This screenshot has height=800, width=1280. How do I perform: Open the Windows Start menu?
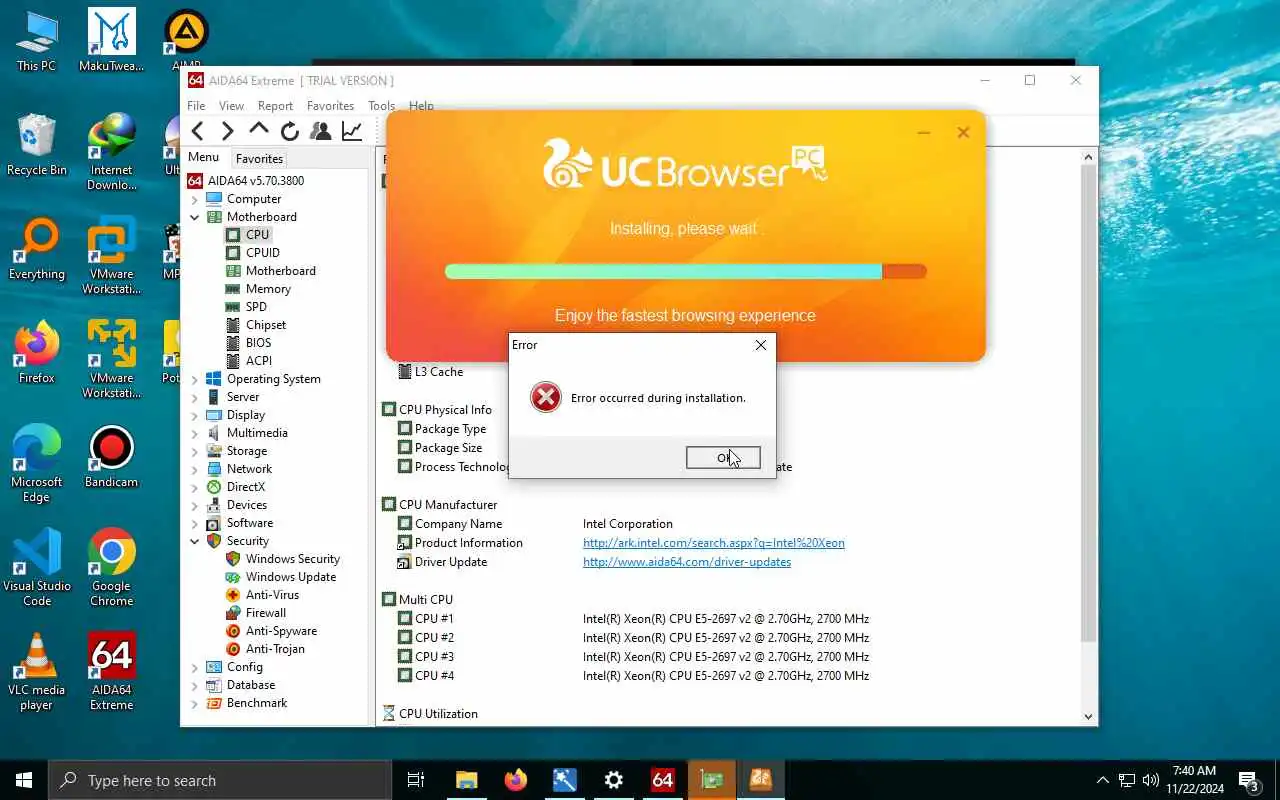(24, 780)
